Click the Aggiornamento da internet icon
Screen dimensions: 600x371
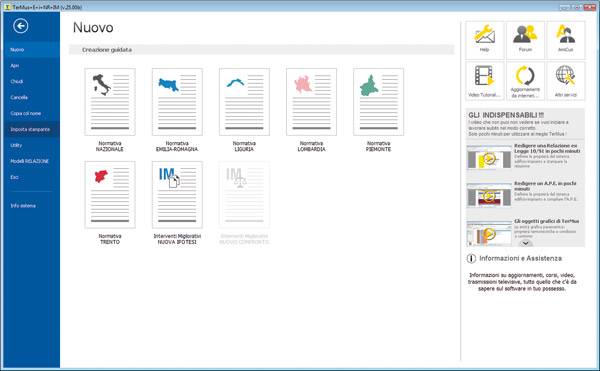point(525,81)
